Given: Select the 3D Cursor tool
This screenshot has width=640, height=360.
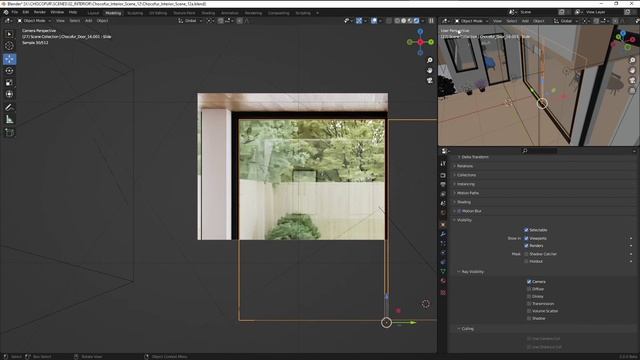Looking at the screenshot, I should [9, 46].
